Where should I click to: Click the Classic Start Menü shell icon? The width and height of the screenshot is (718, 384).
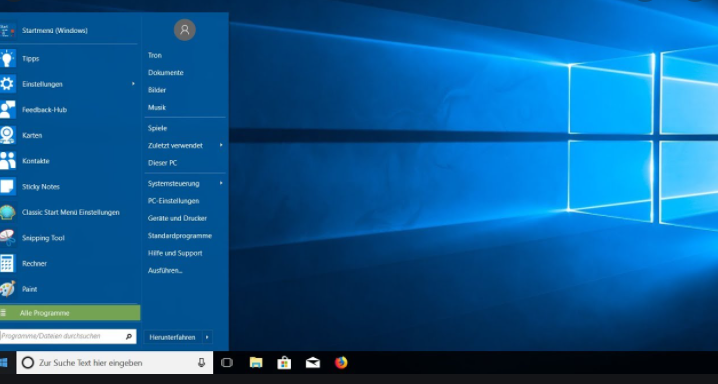pos(7,212)
